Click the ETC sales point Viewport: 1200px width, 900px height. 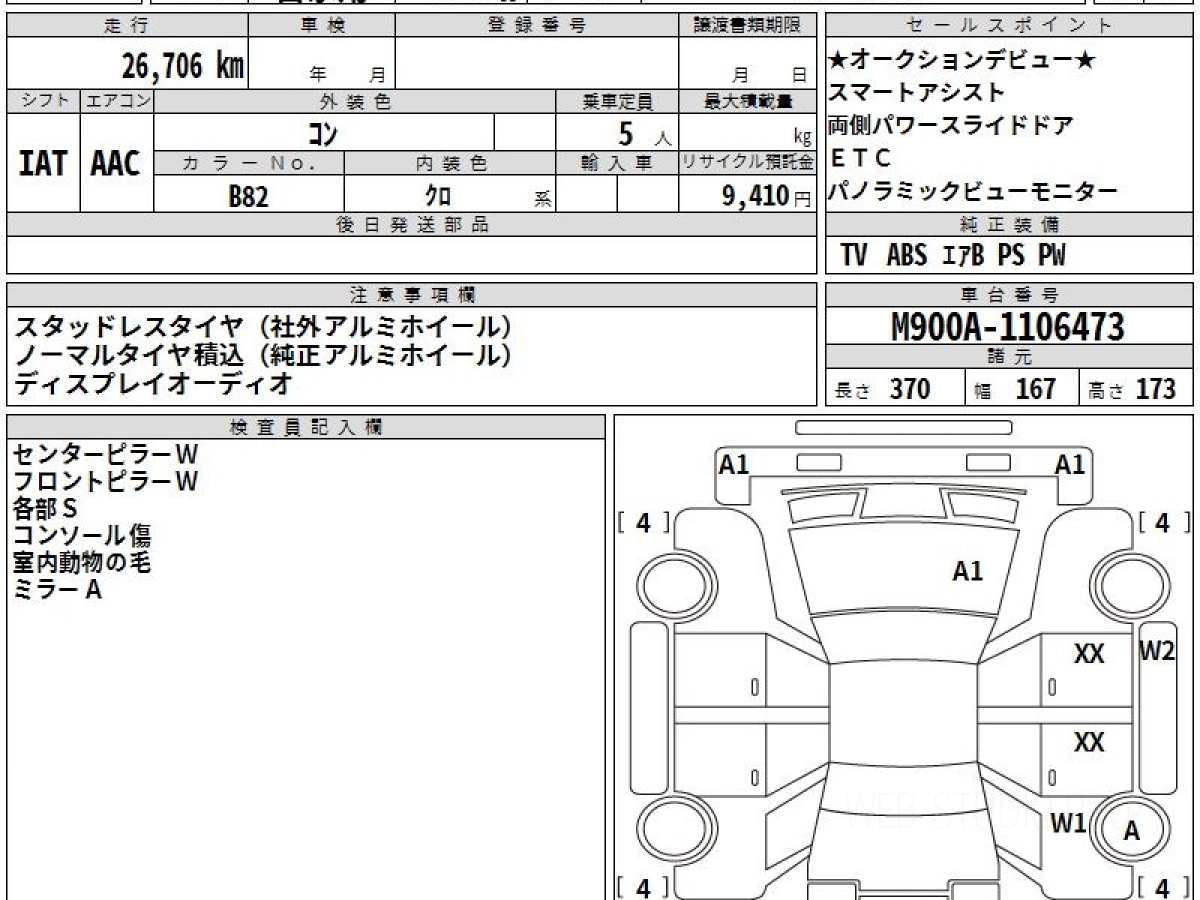click(x=860, y=158)
